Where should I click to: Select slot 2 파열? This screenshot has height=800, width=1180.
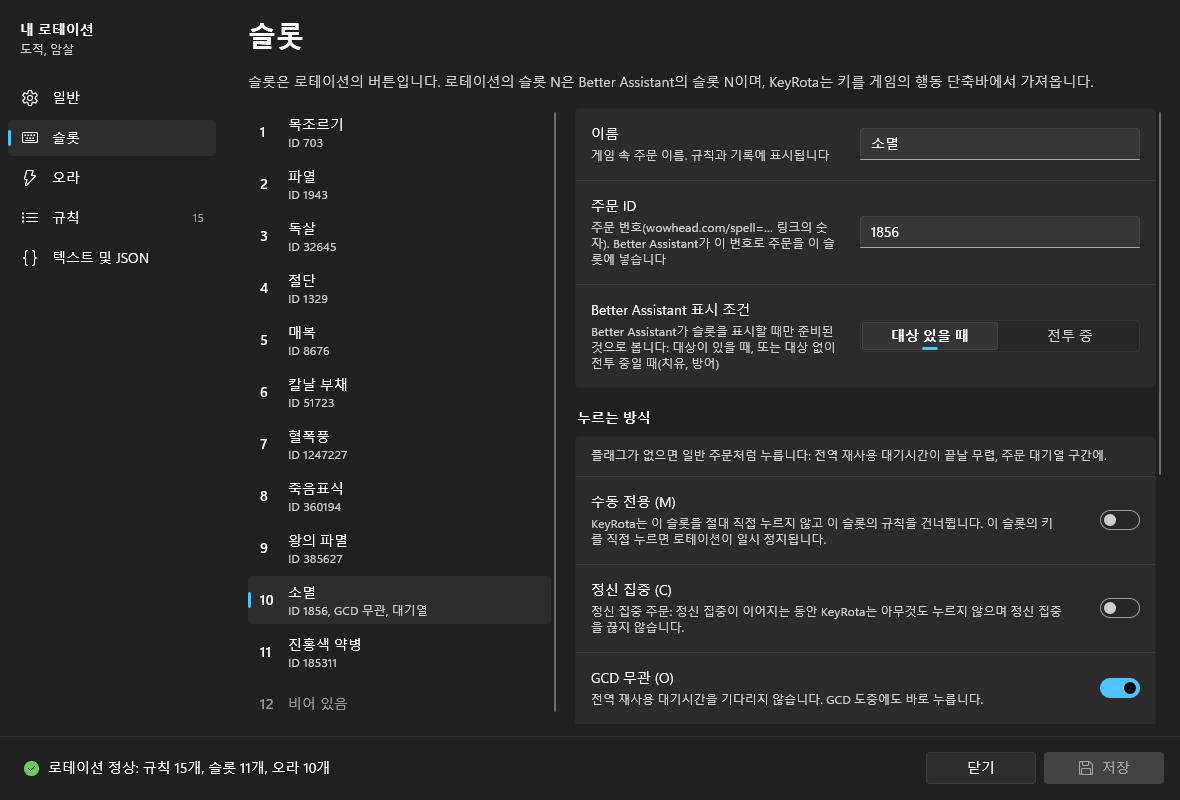pos(399,184)
